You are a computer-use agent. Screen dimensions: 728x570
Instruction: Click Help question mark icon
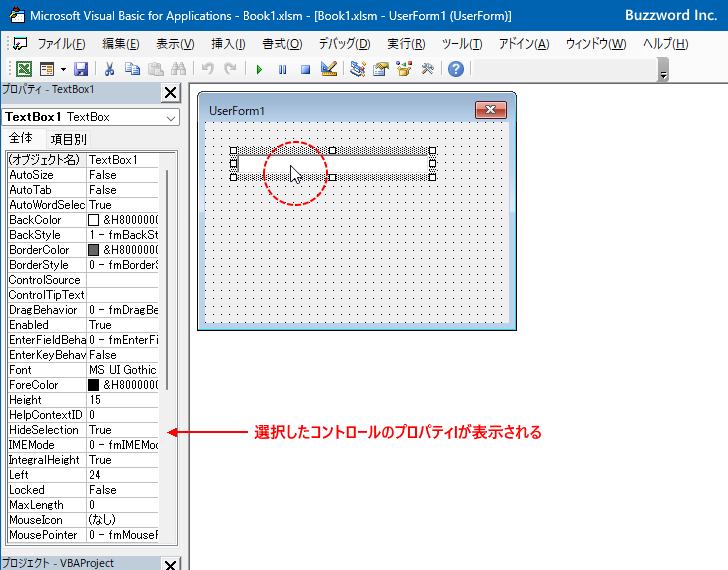click(456, 69)
